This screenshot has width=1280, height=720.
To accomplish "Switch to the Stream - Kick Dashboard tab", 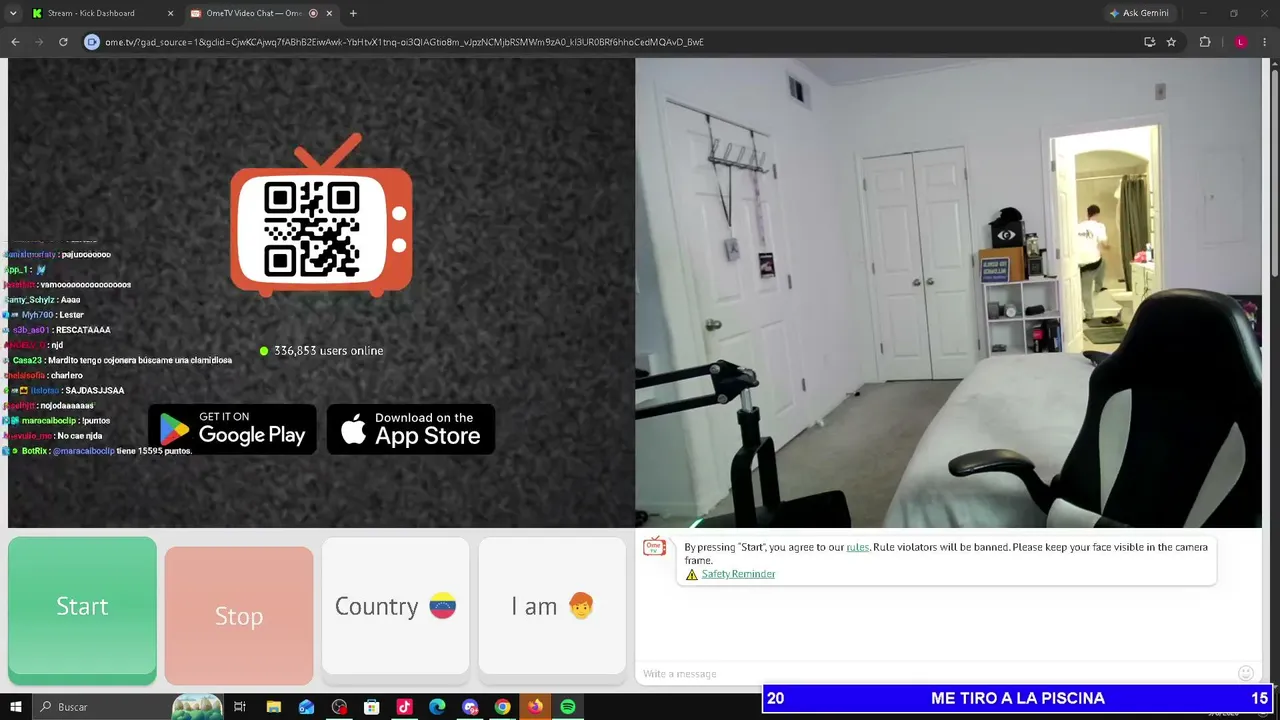I will coord(98,13).
